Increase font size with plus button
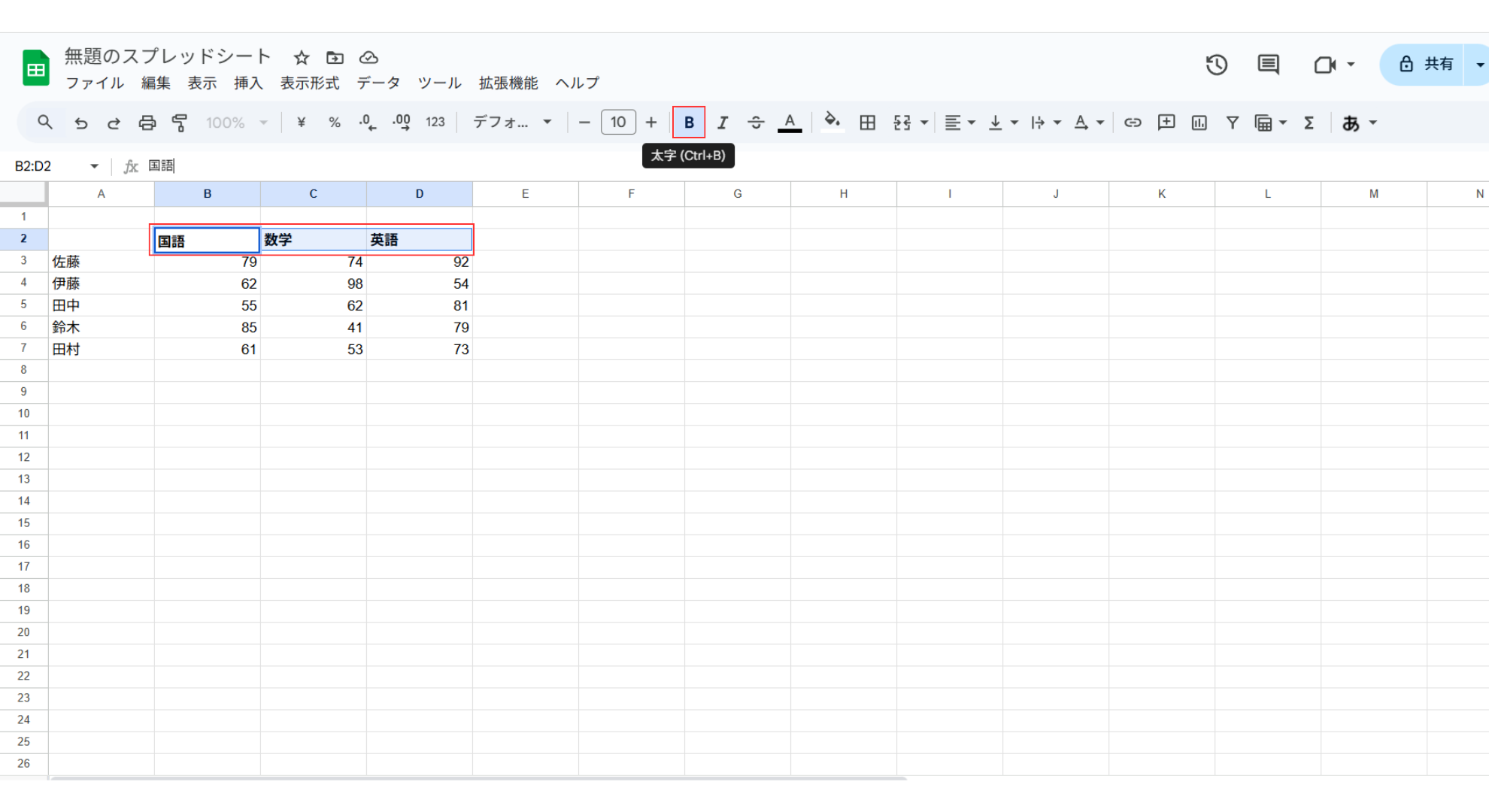This screenshot has width=1489, height=812. tap(651, 123)
